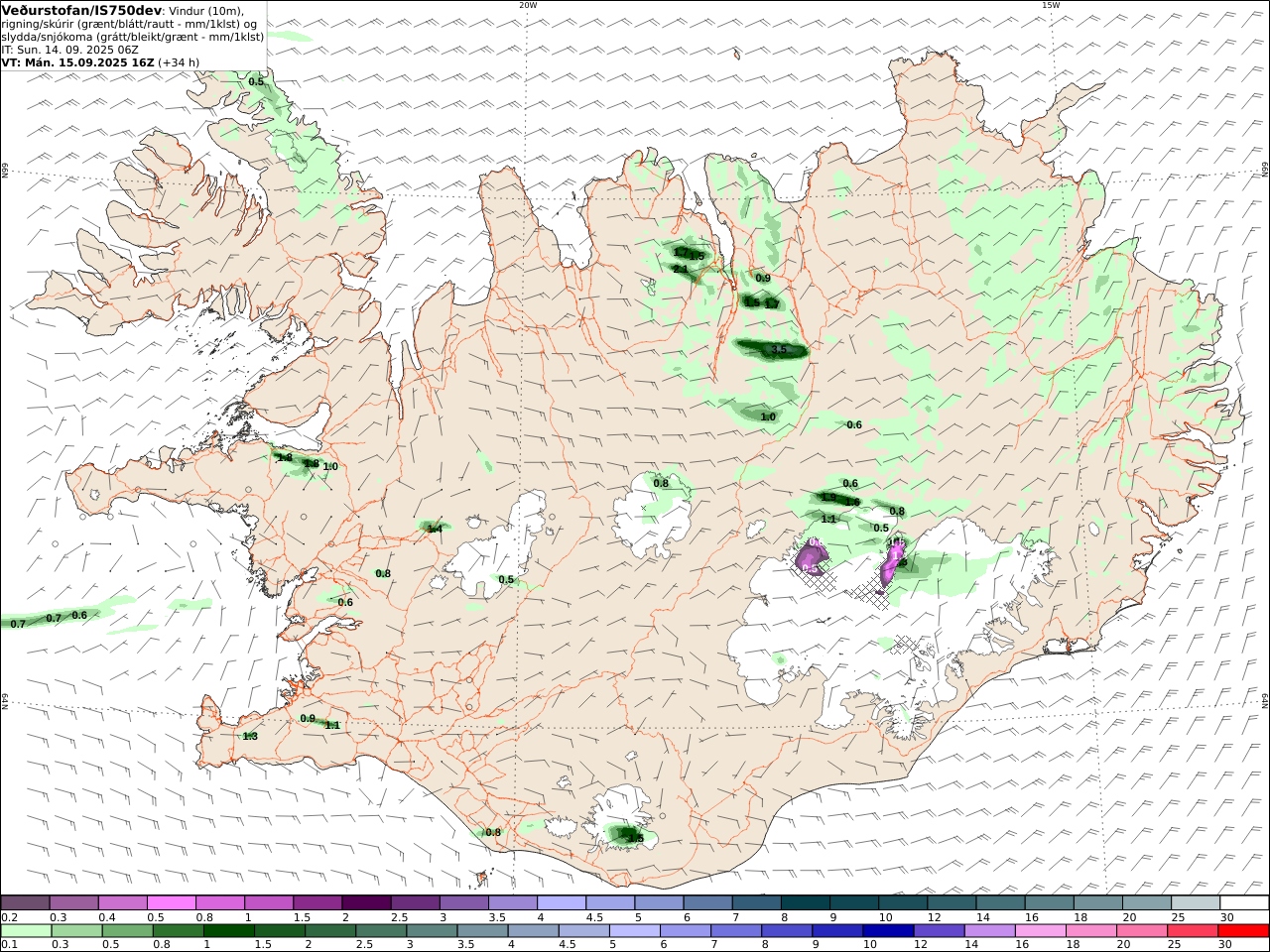1270x952 pixels.
Task: Pick the medium green swatch between 0.5 and 0.8, lower legend
Action: (128, 931)
